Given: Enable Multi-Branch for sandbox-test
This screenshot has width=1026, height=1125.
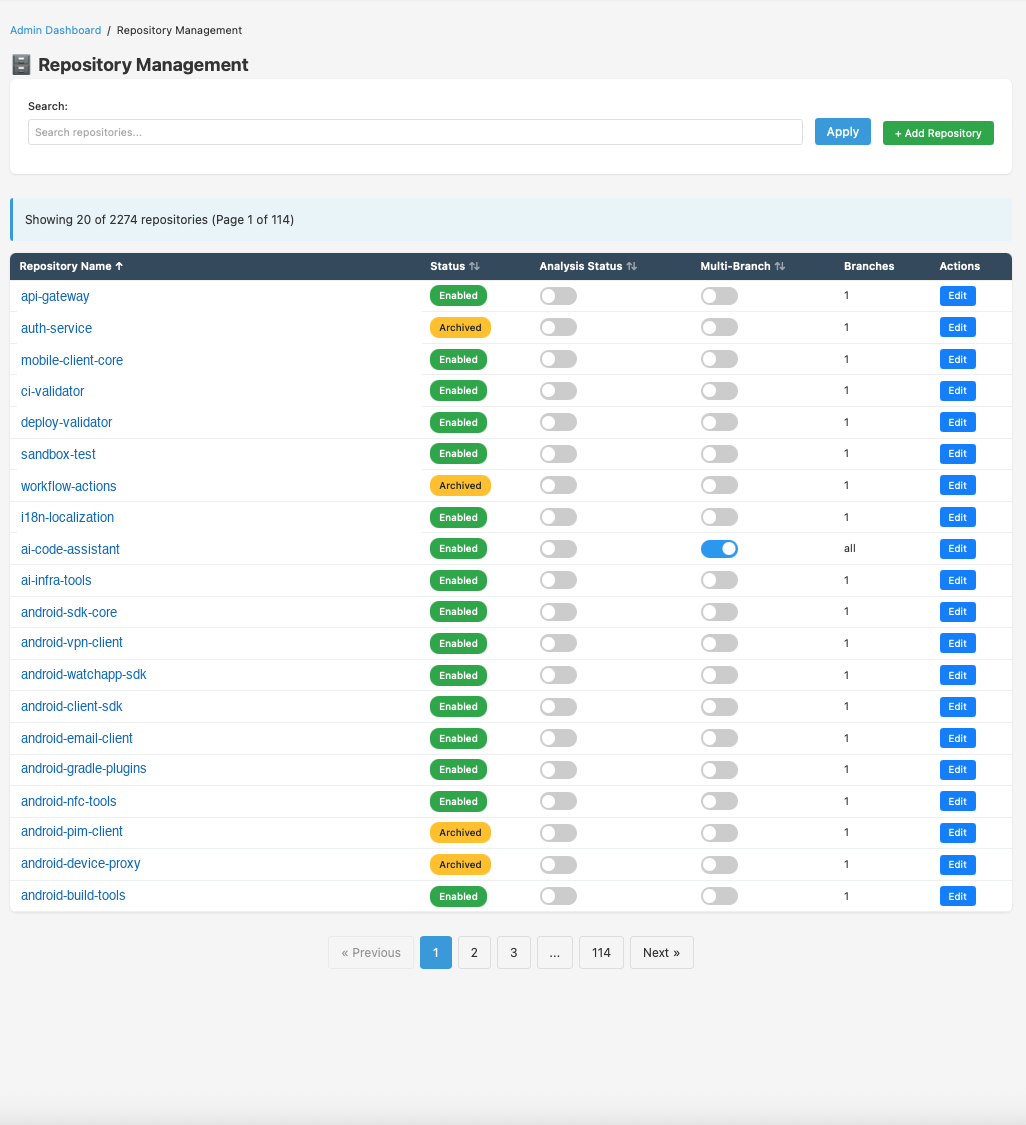Looking at the screenshot, I should (x=719, y=454).
